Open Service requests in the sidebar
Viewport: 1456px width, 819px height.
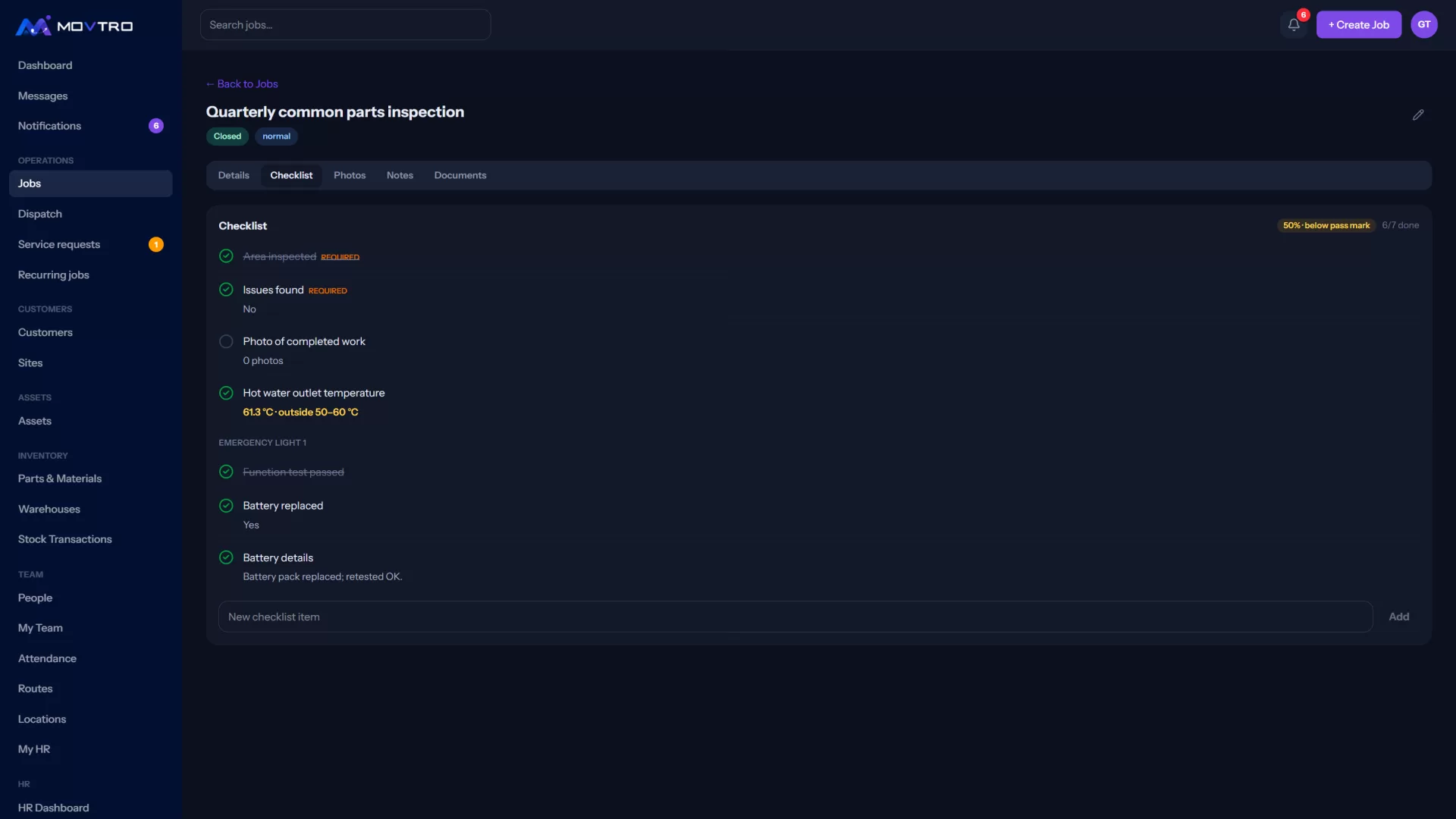91,244
